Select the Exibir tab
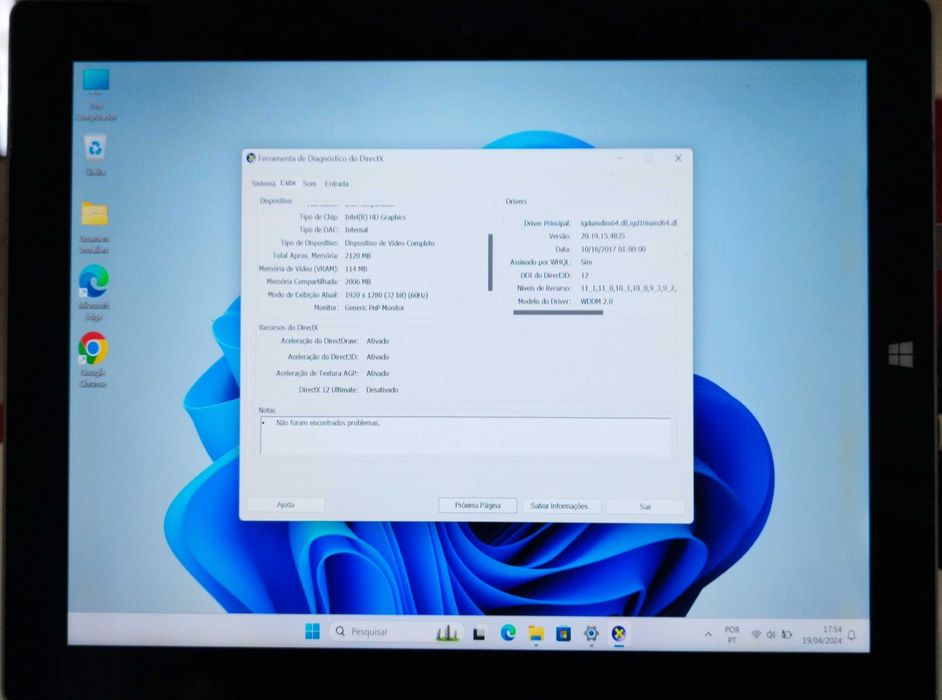Viewport: 942px width, 700px height. pos(288,183)
